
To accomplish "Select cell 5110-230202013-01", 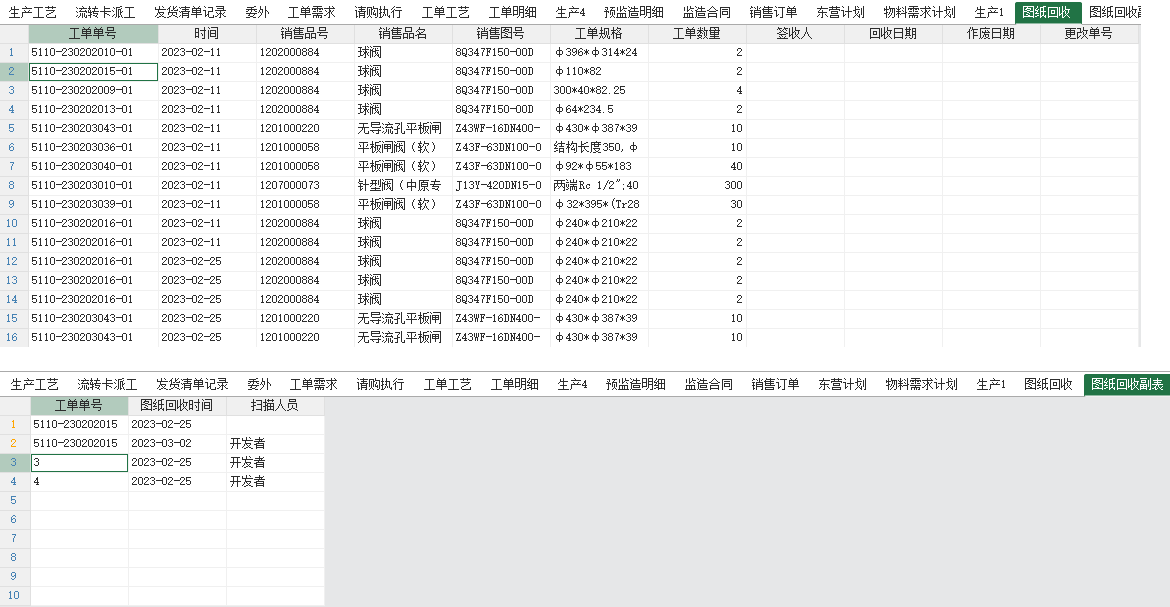I will point(93,110).
